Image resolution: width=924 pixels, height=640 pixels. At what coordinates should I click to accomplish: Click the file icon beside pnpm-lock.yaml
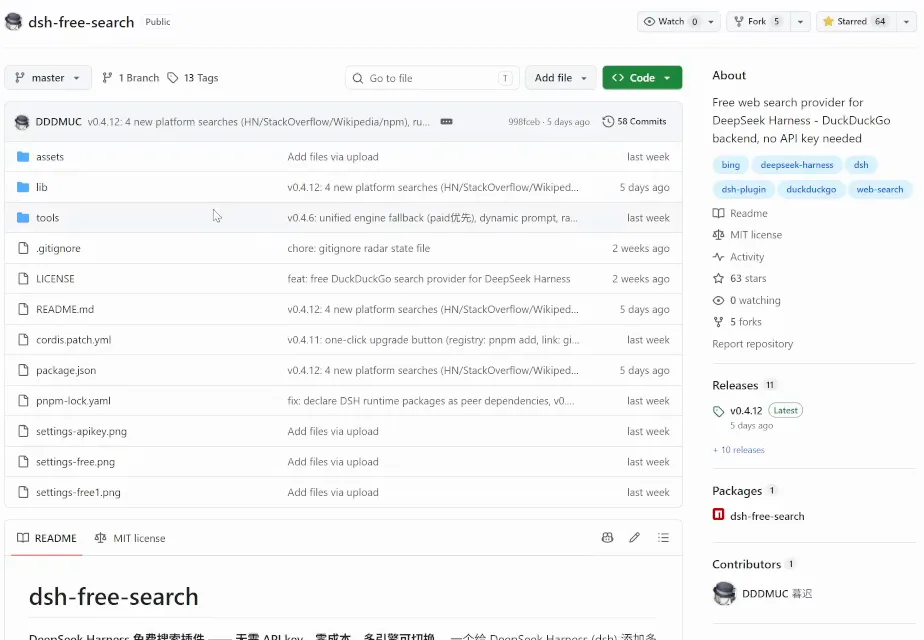click(x=23, y=401)
